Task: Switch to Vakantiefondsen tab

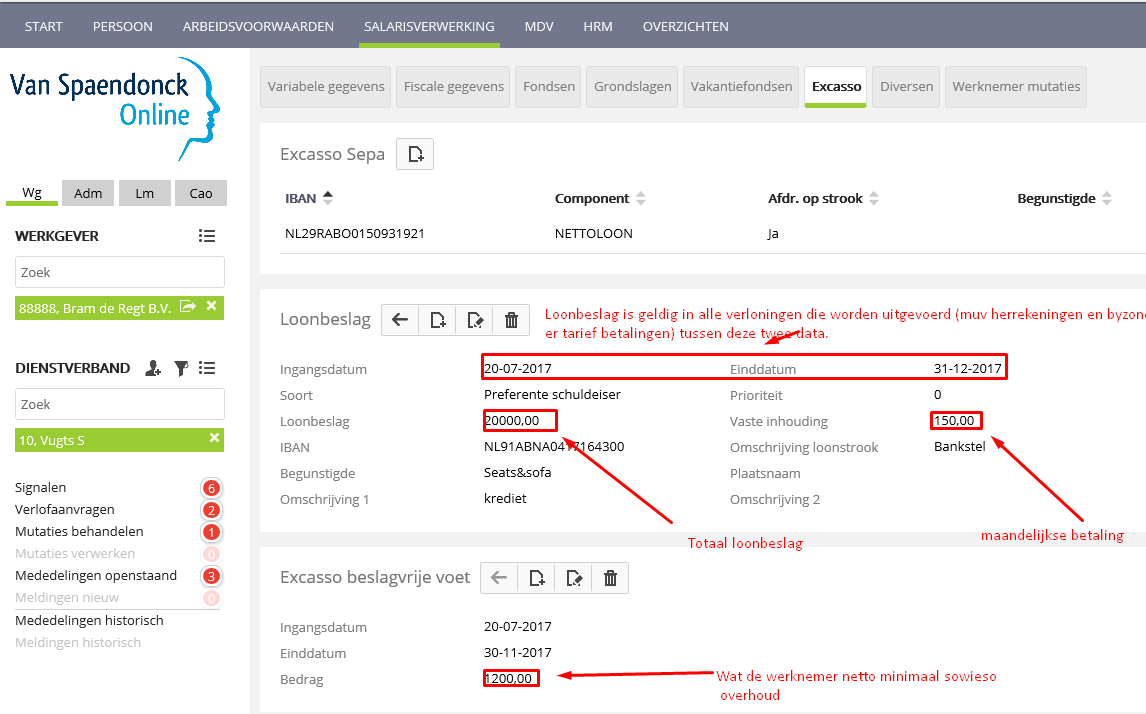Action: tap(741, 87)
